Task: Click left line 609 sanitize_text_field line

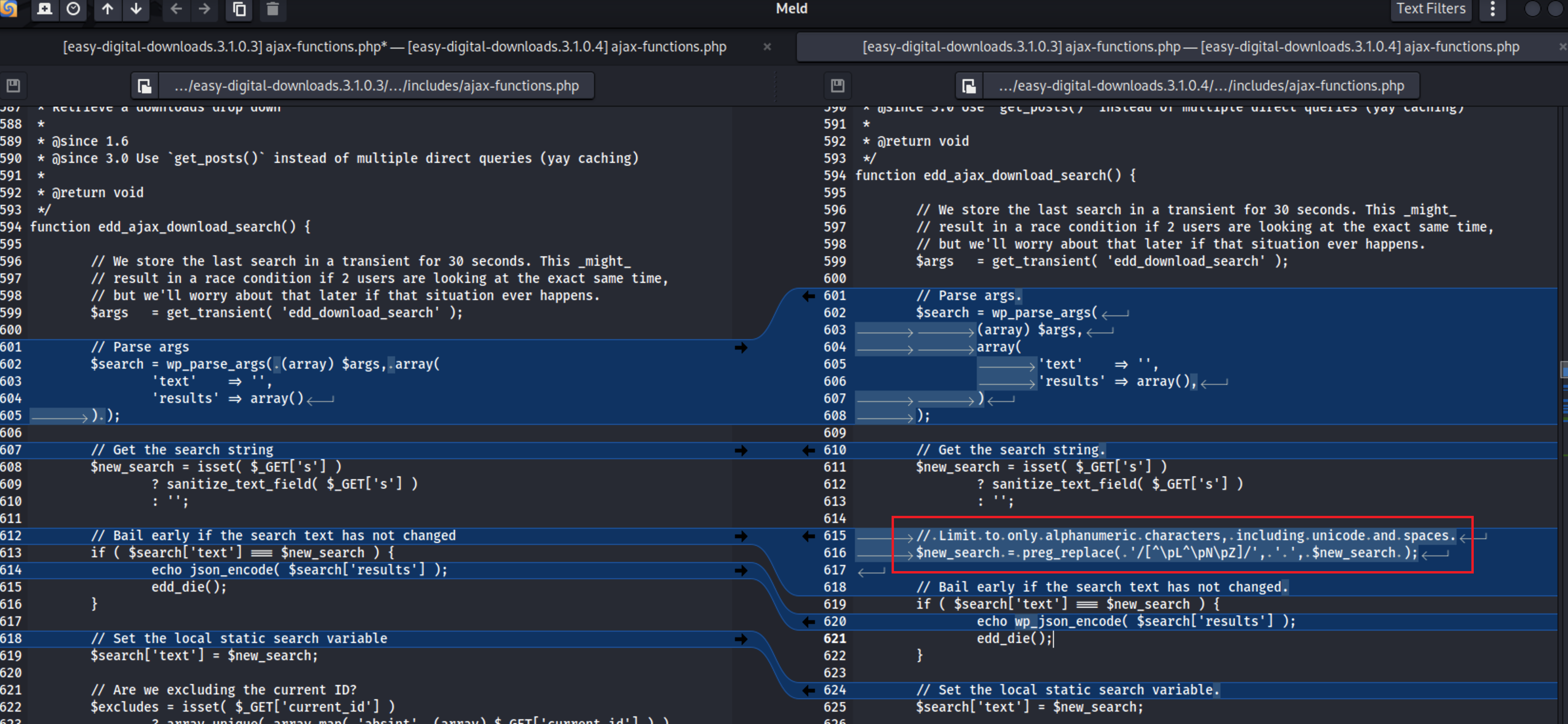Action: [x=285, y=484]
